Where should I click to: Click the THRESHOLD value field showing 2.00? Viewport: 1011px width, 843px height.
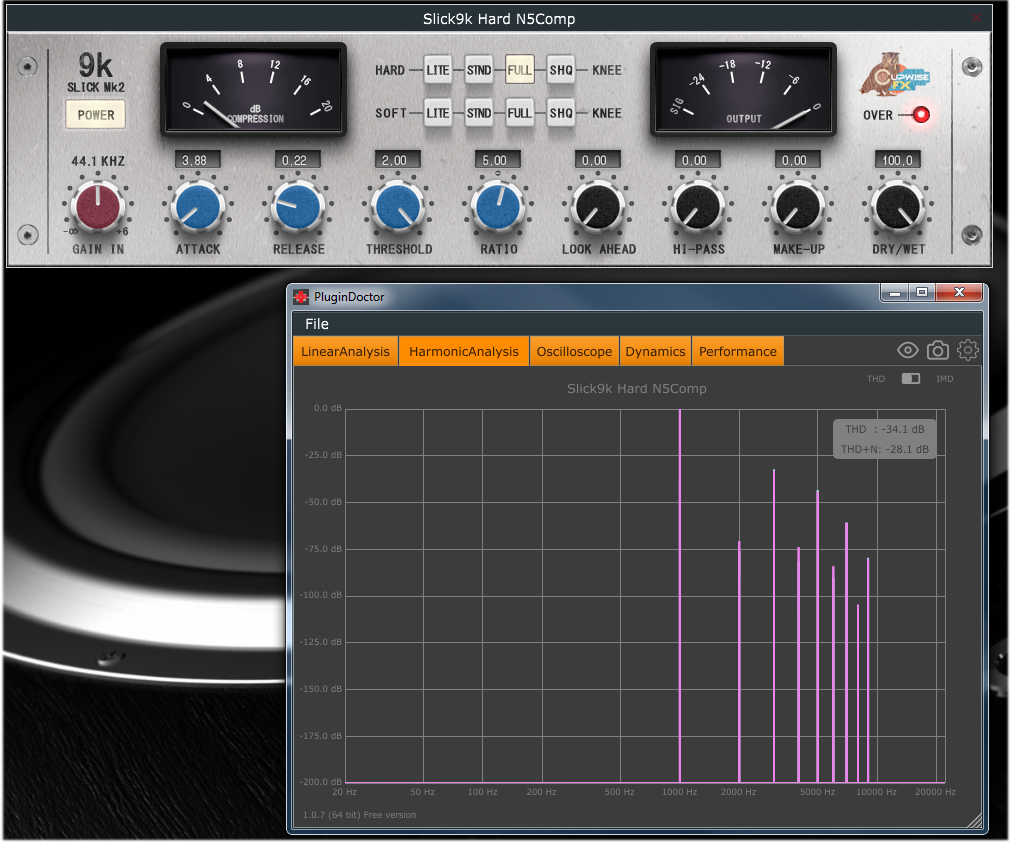[398, 160]
